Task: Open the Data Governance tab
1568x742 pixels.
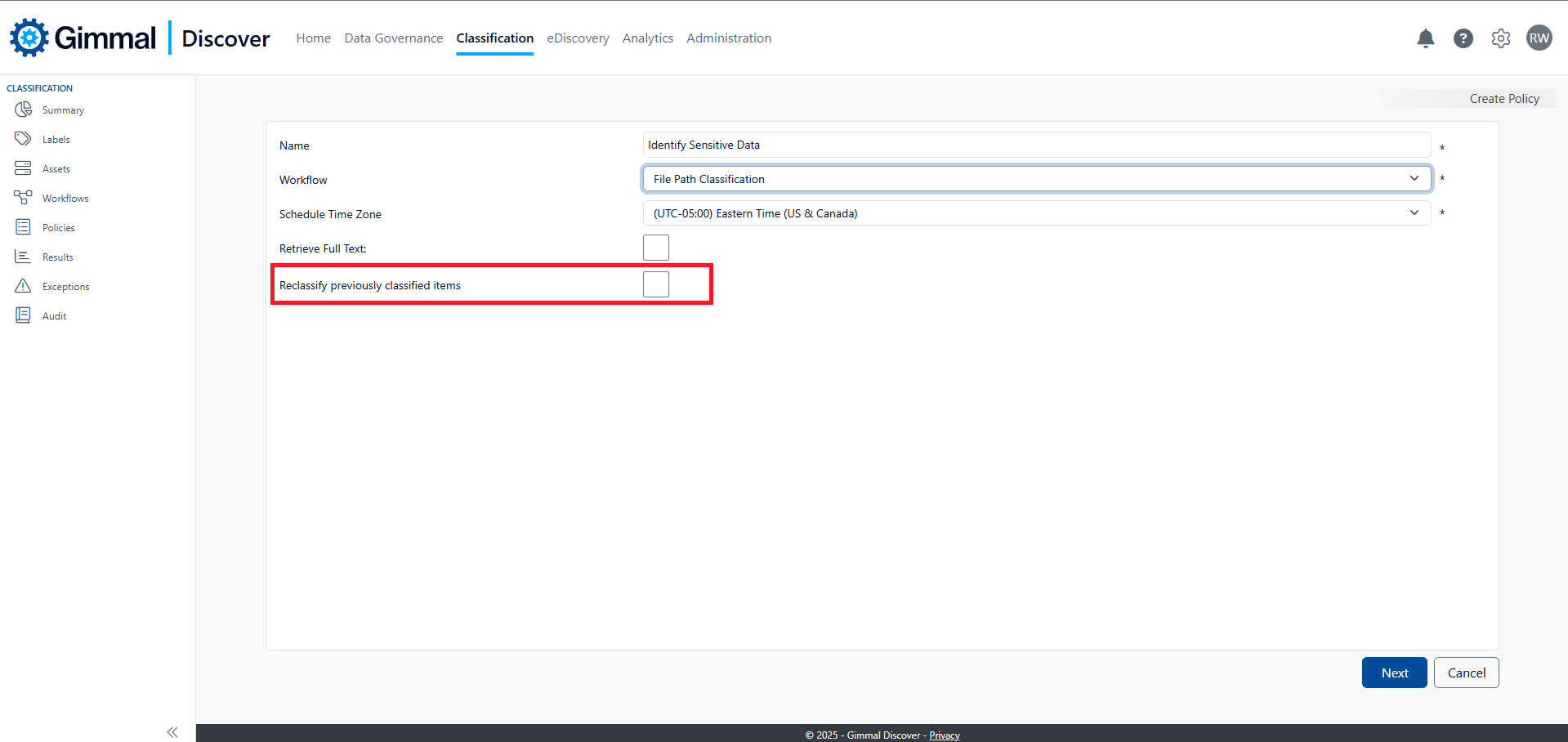Action: [x=393, y=38]
